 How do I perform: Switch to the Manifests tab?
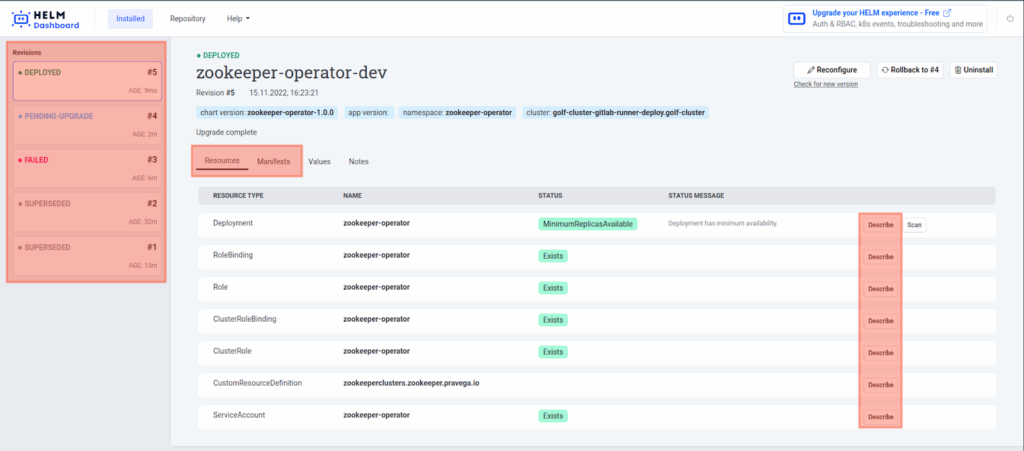[273, 161]
